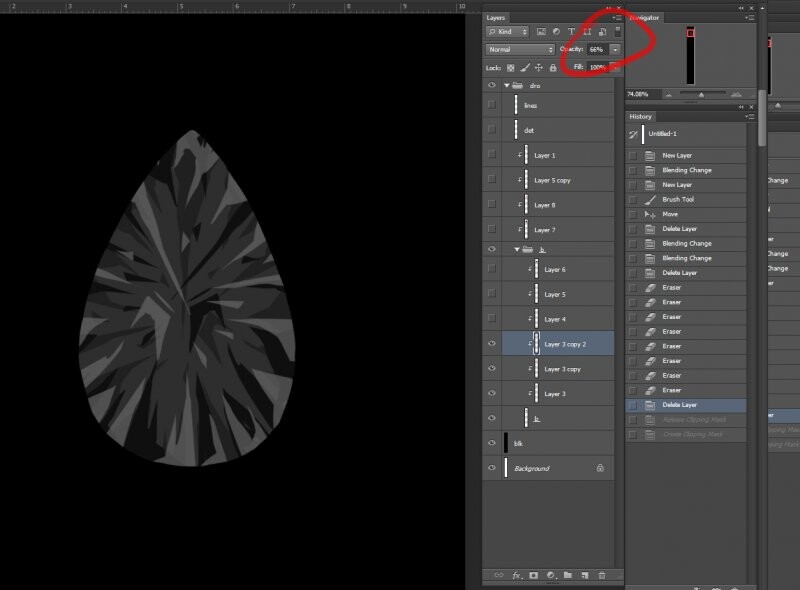Image resolution: width=800 pixels, height=590 pixels.
Task: Hide the blk layer
Action: click(x=491, y=443)
